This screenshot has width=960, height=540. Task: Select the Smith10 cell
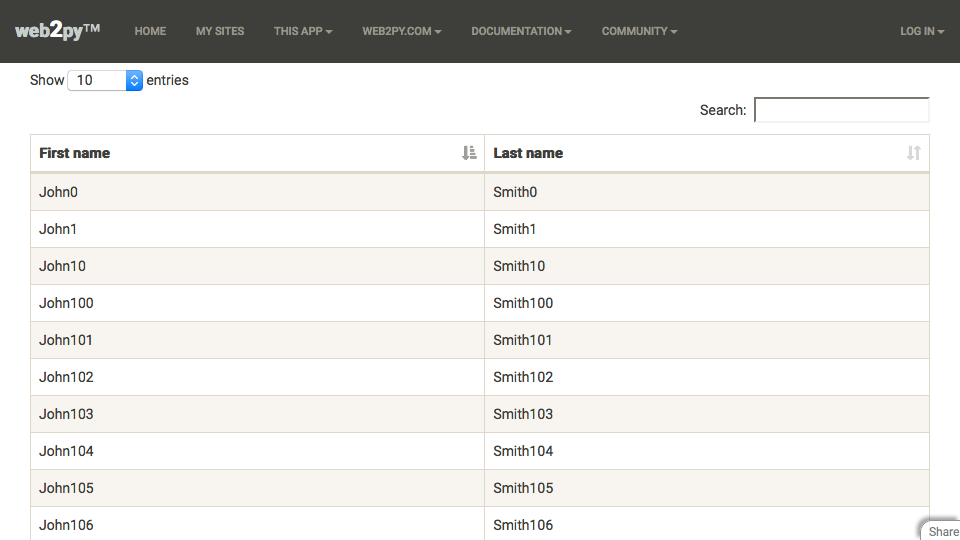707,266
